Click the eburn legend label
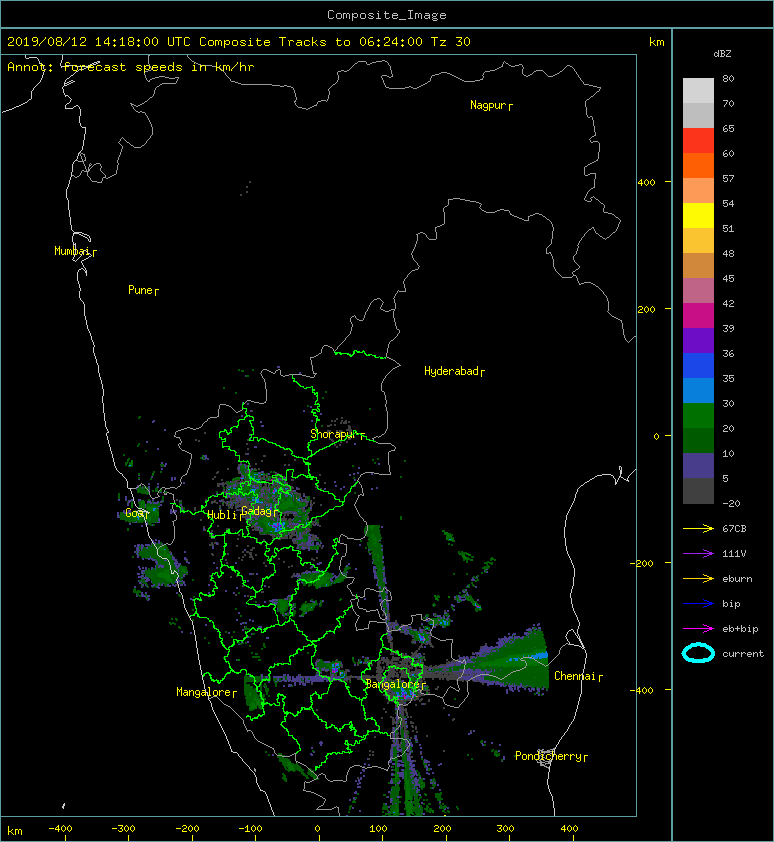 (737, 579)
